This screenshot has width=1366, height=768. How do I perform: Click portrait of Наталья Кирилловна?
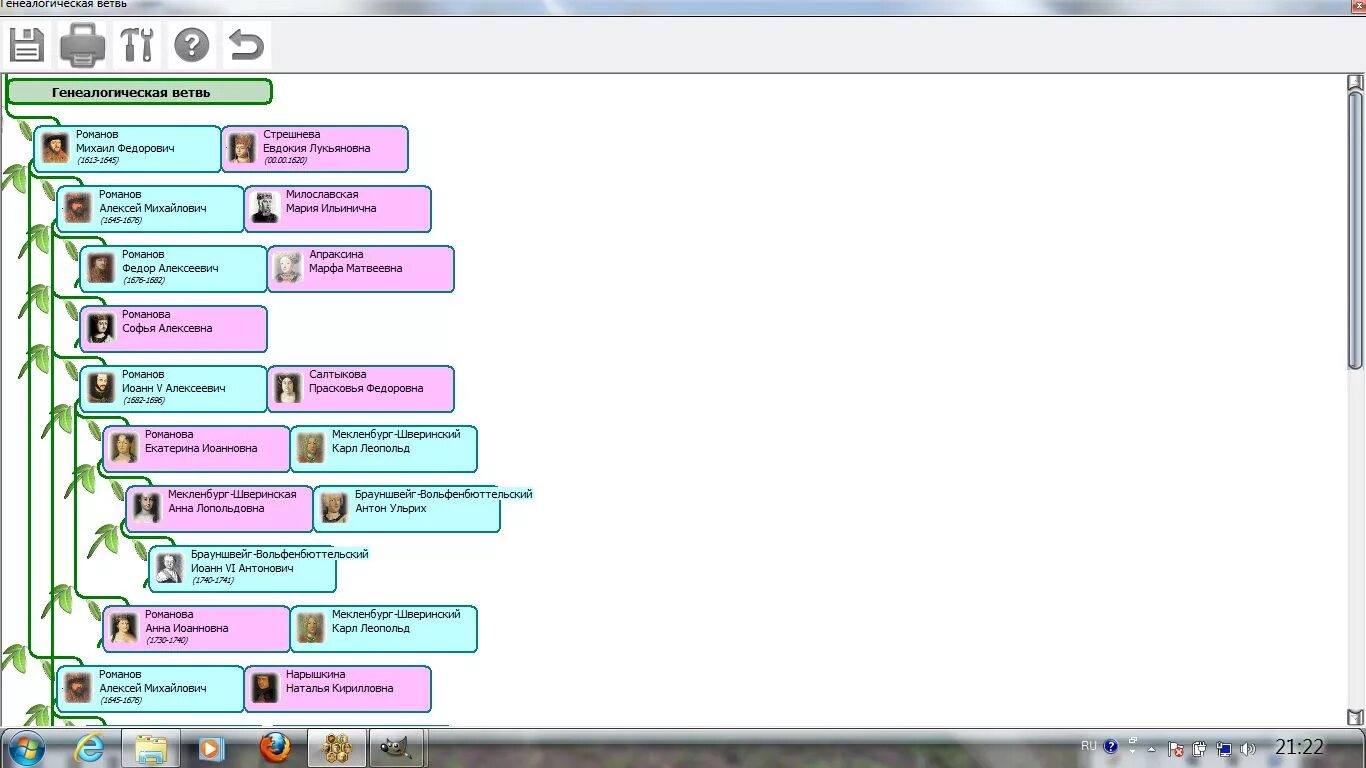[265, 688]
